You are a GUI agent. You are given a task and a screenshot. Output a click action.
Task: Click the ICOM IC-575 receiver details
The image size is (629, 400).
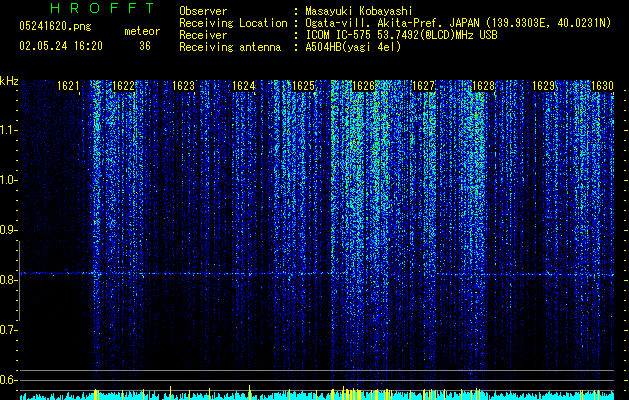tap(402, 35)
